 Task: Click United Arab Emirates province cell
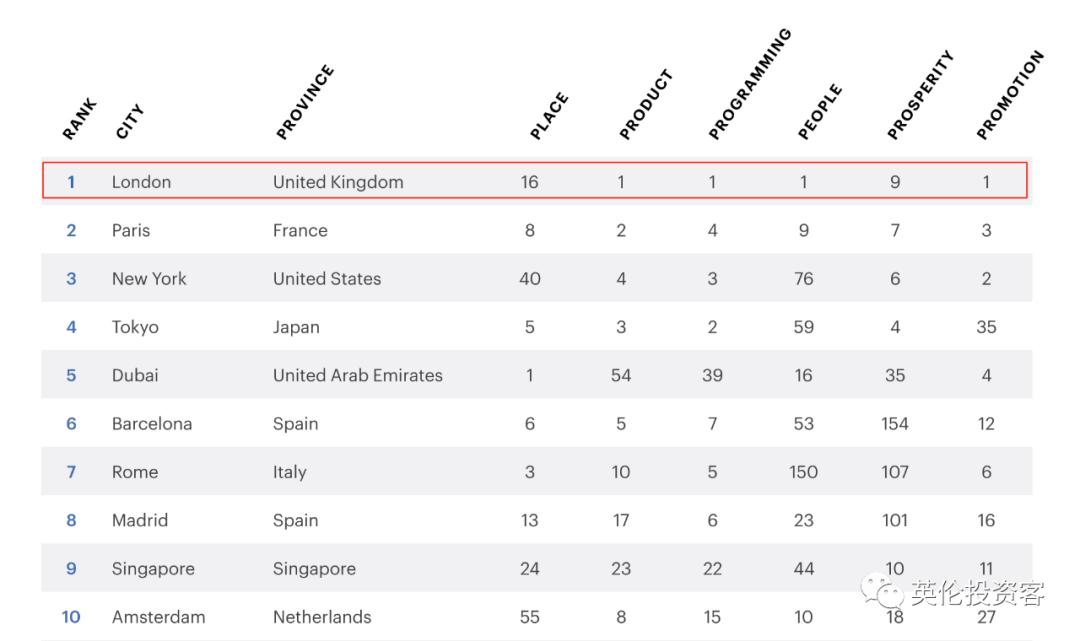point(357,376)
